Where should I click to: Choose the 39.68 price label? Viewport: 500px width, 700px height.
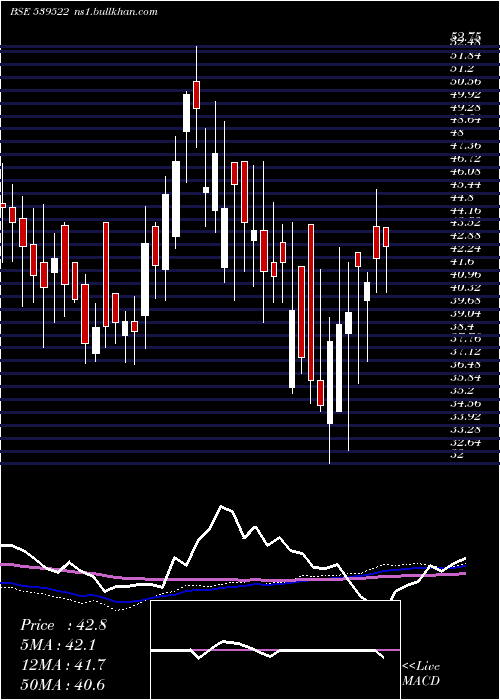click(x=465, y=300)
